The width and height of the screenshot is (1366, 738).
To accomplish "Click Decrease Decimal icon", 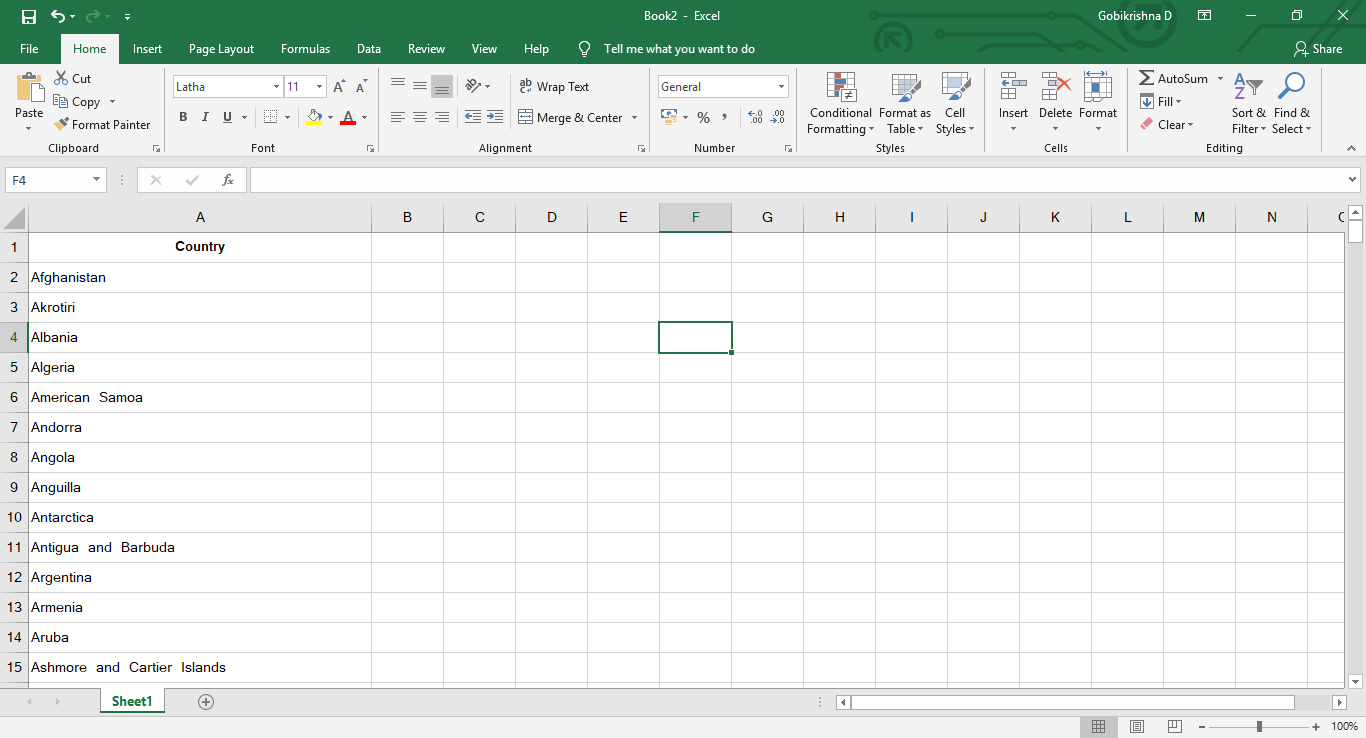I will (x=778, y=117).
